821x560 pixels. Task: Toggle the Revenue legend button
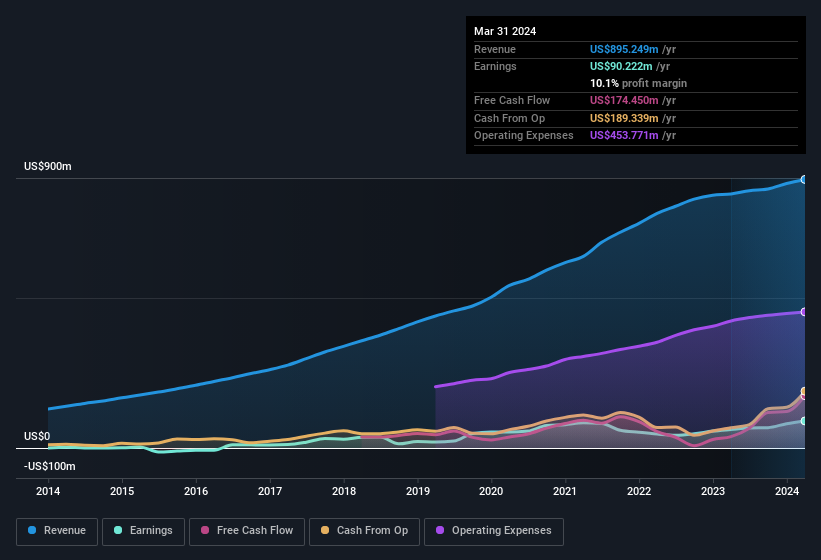pos(57,532)
